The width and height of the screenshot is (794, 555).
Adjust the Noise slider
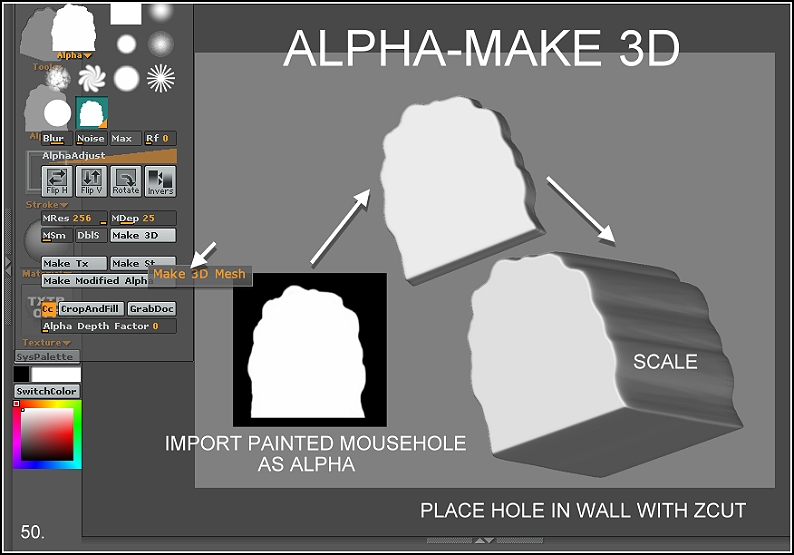[x=92, y=139]
